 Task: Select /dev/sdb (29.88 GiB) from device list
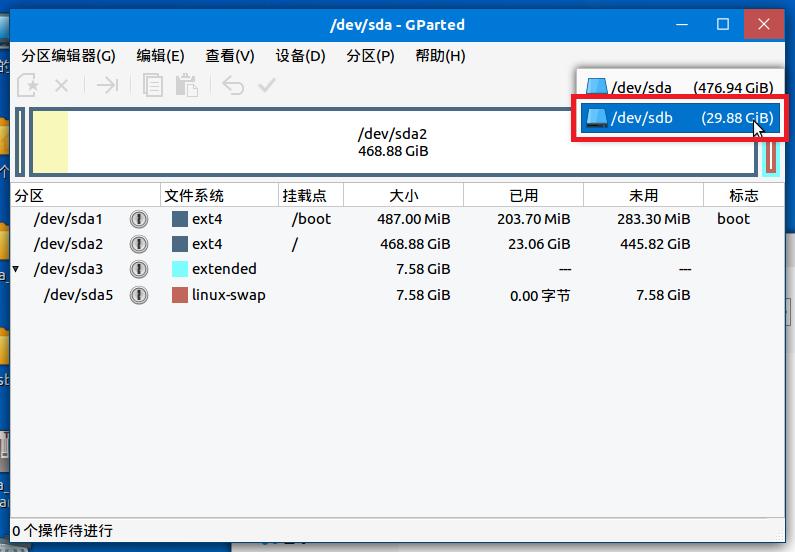pyautogui.click(x=680, y=118)
